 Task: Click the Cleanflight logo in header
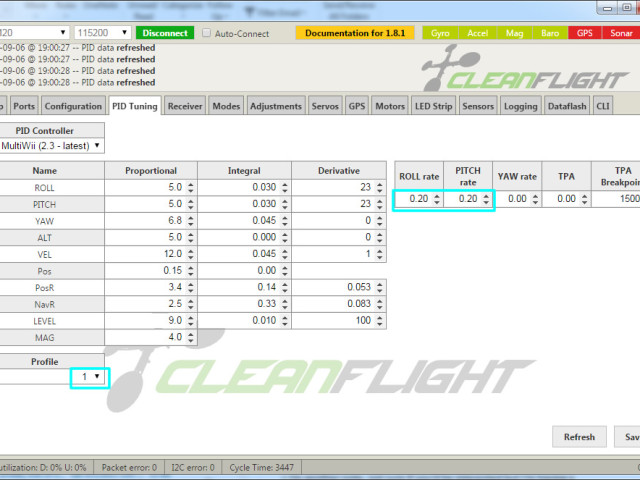[x=524, y=69]
